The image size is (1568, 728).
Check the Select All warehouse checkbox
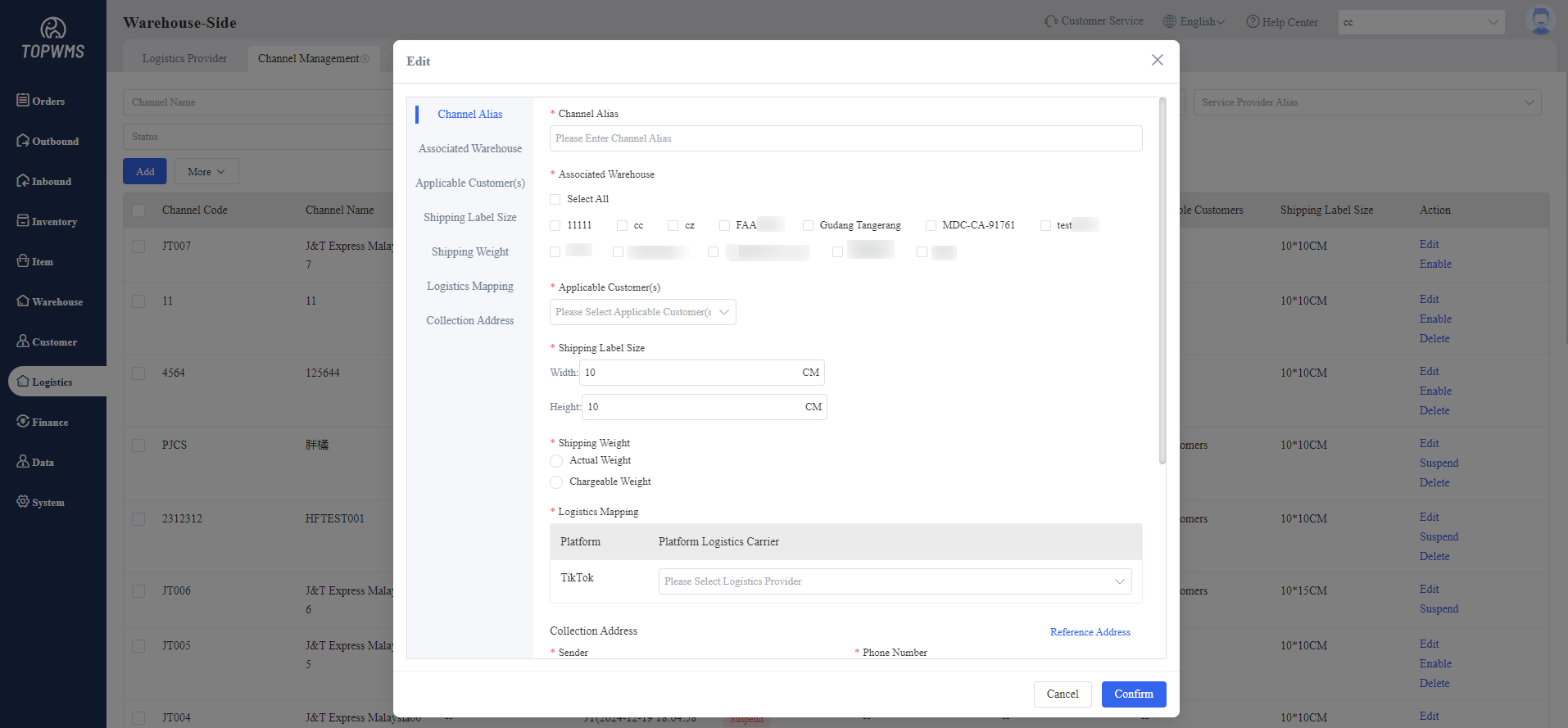555,199
